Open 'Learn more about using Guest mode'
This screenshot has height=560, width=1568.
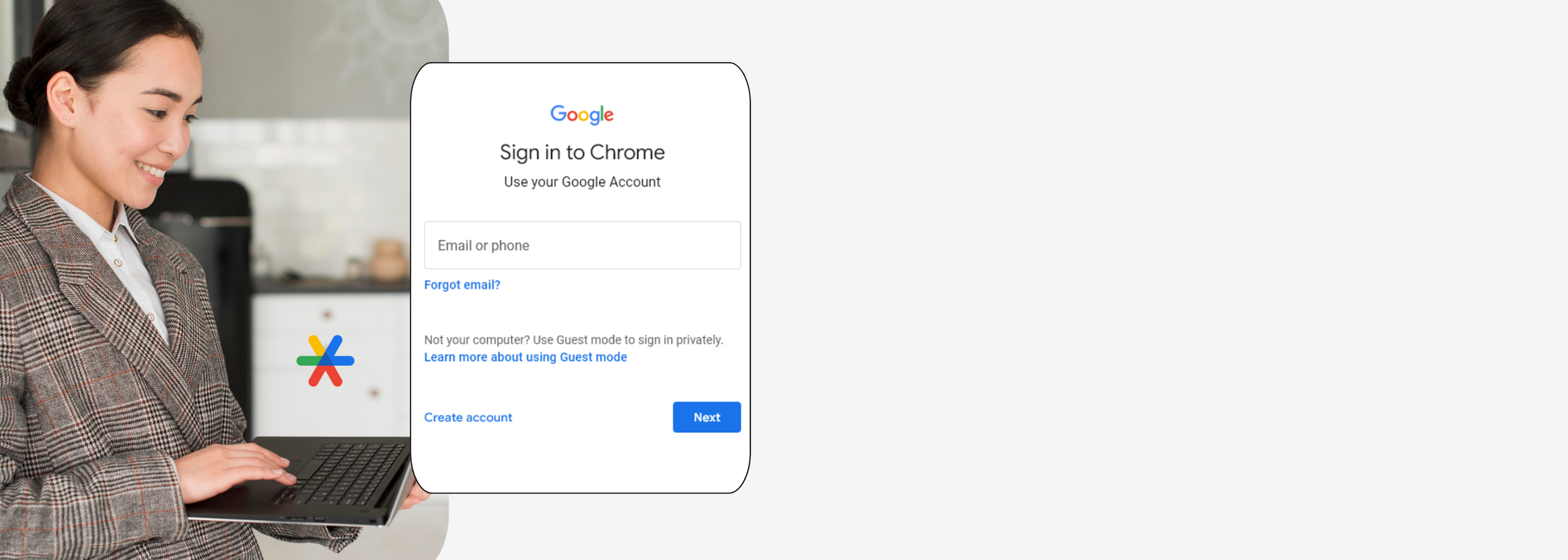525,357
